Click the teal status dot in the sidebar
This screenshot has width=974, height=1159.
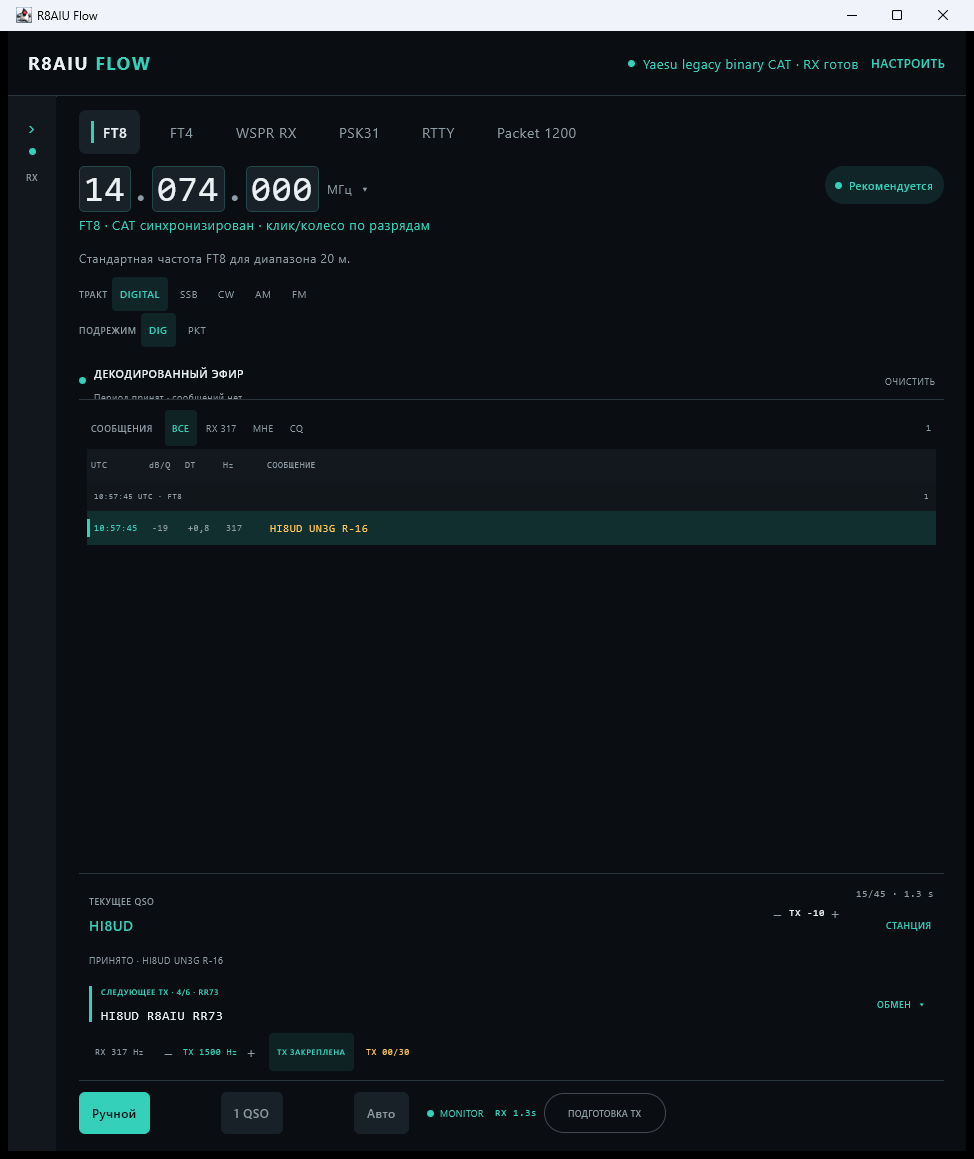click(x=32, y=152)
